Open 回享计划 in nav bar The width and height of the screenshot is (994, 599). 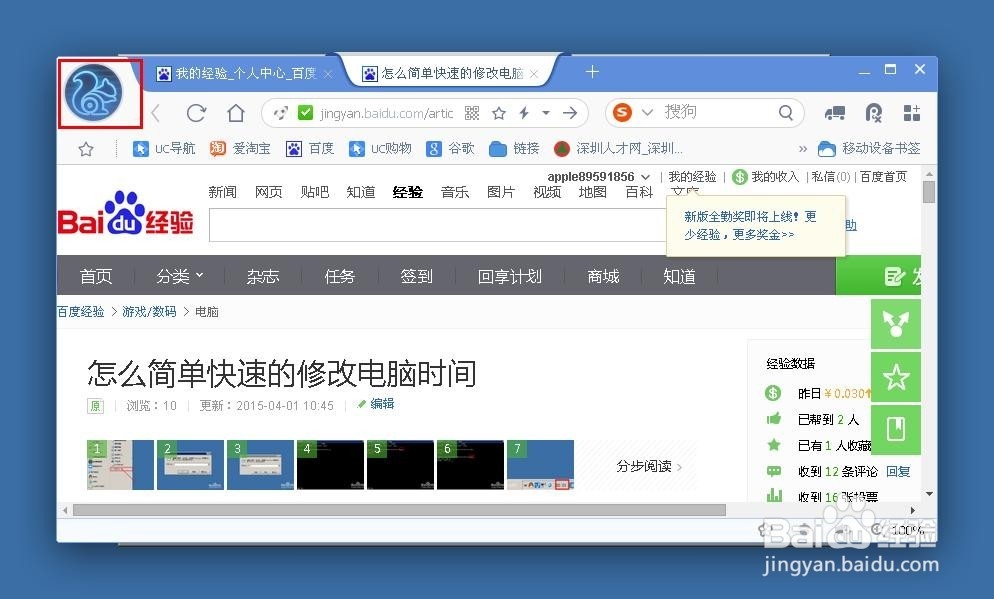(x=510, y=276)
